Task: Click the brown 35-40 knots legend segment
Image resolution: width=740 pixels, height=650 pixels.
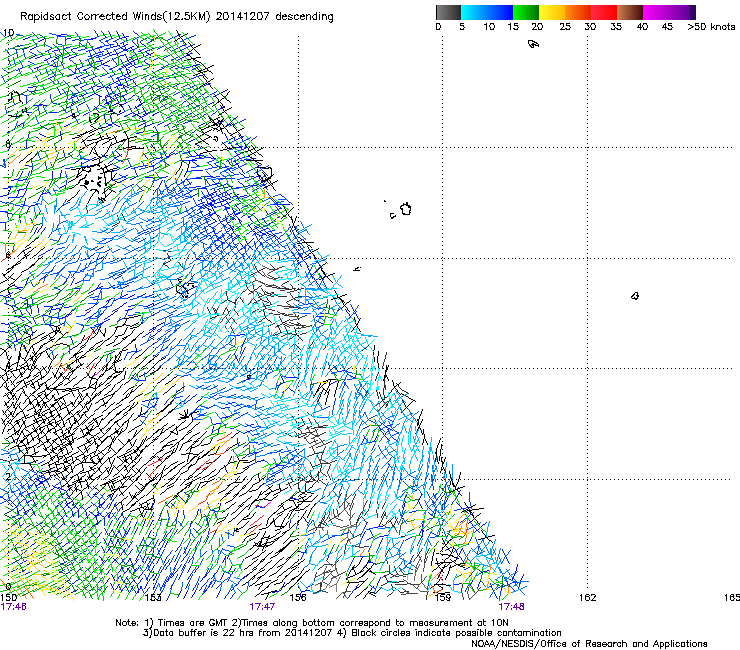Action: (x=630, y=12)
